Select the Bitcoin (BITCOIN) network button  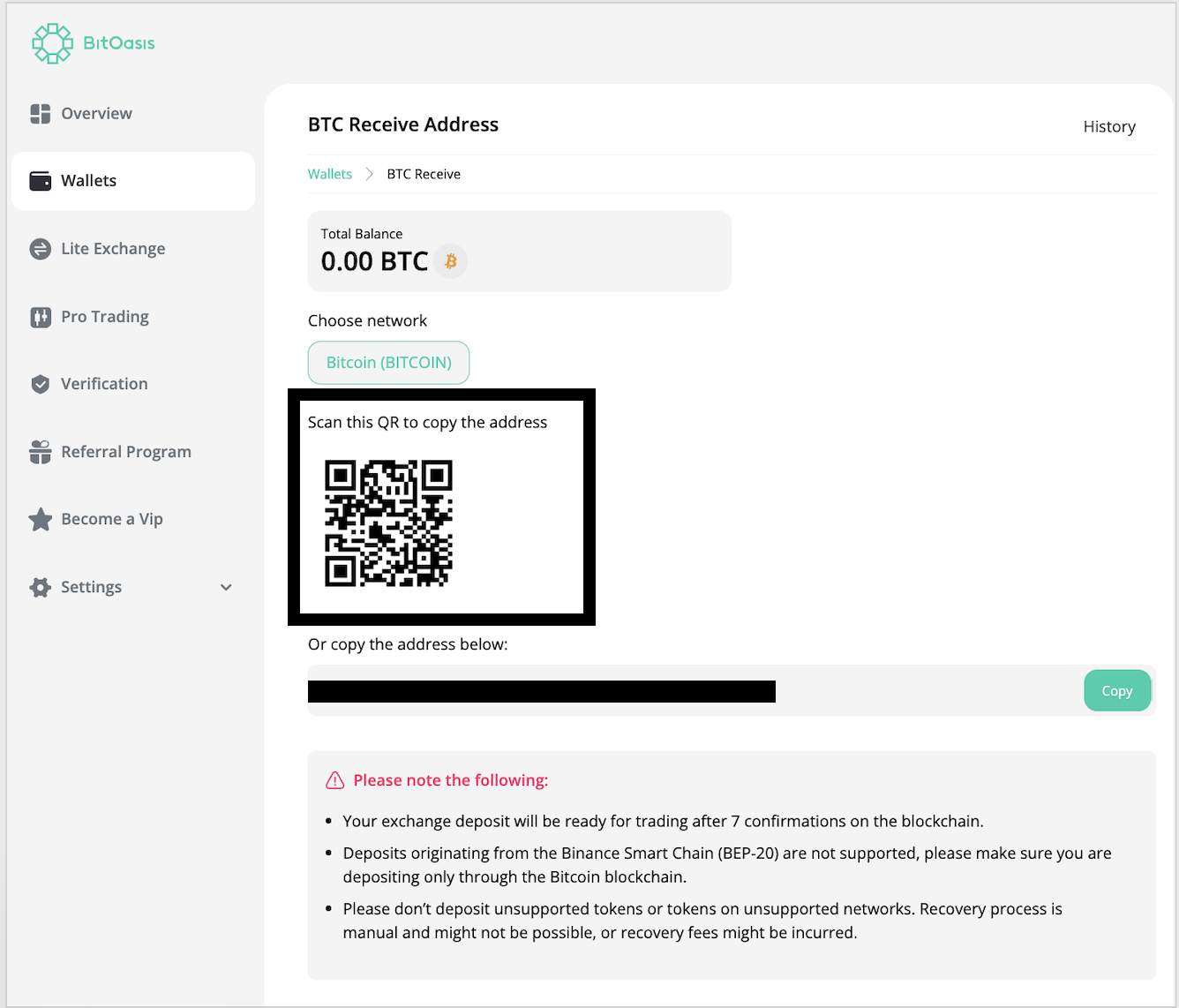tap(388, 363)
